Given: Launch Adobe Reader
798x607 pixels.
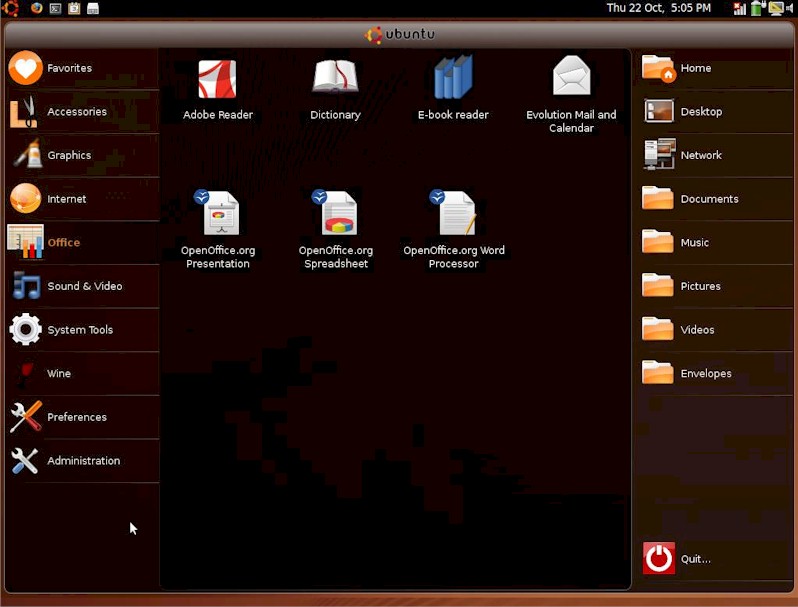Looking at the screenshot, I should pyautogui.click(x=217, y=90).
